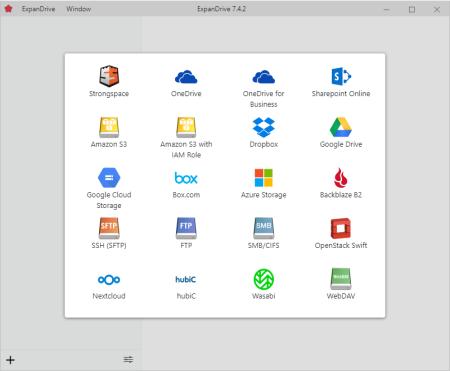Screen dimensions: 450x371
Task: Select the green Wasabi icon
Action: click(x=263, y=279)
